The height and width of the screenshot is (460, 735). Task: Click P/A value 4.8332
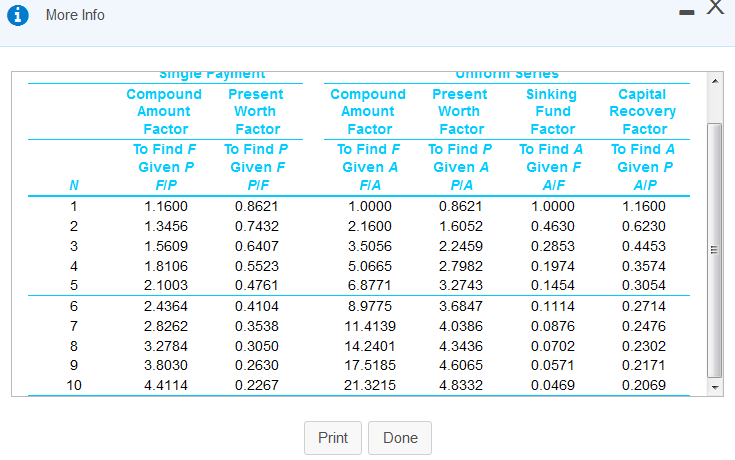[x=461, y=385]
